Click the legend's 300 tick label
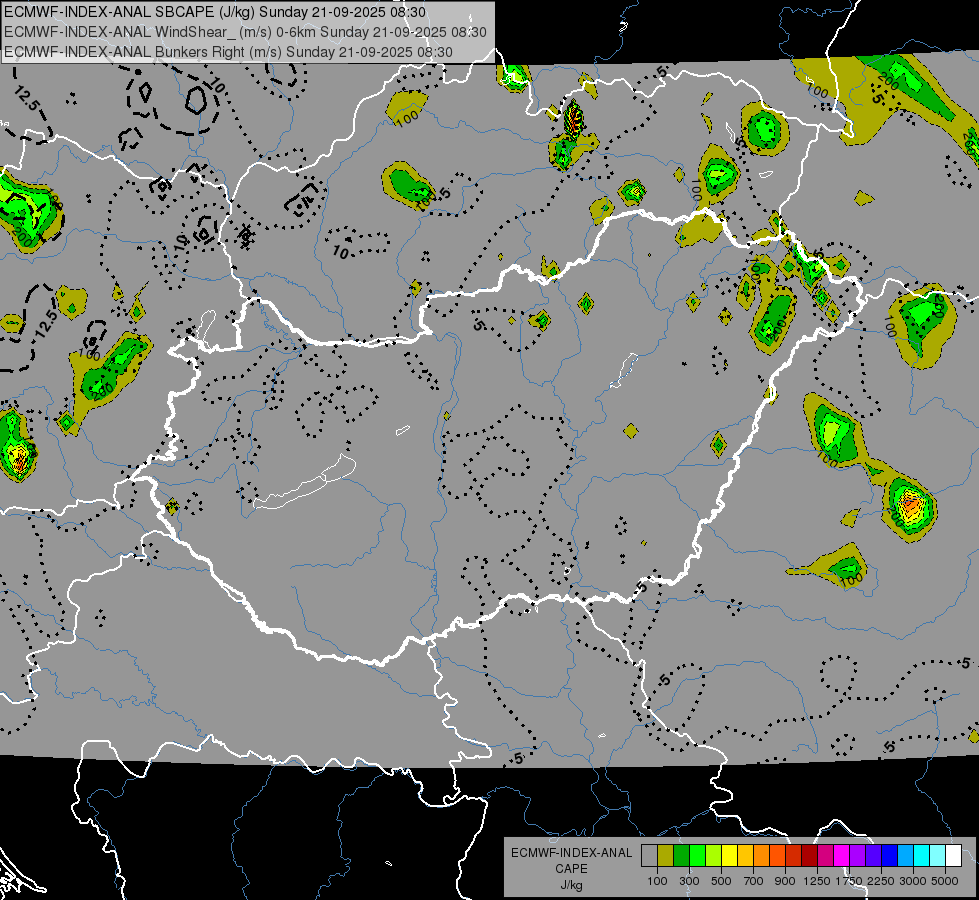The height and width of the screenshot is (900, 979). 689,881
